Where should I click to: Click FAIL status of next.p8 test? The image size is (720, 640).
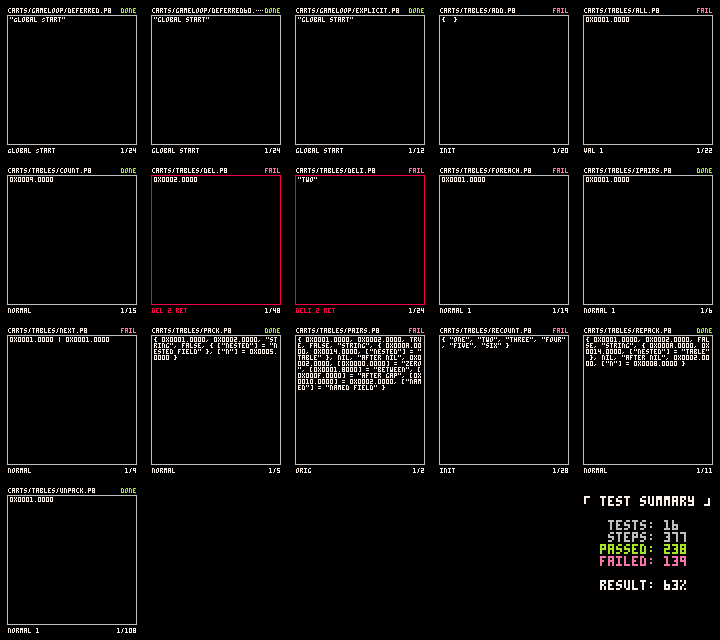129,331
